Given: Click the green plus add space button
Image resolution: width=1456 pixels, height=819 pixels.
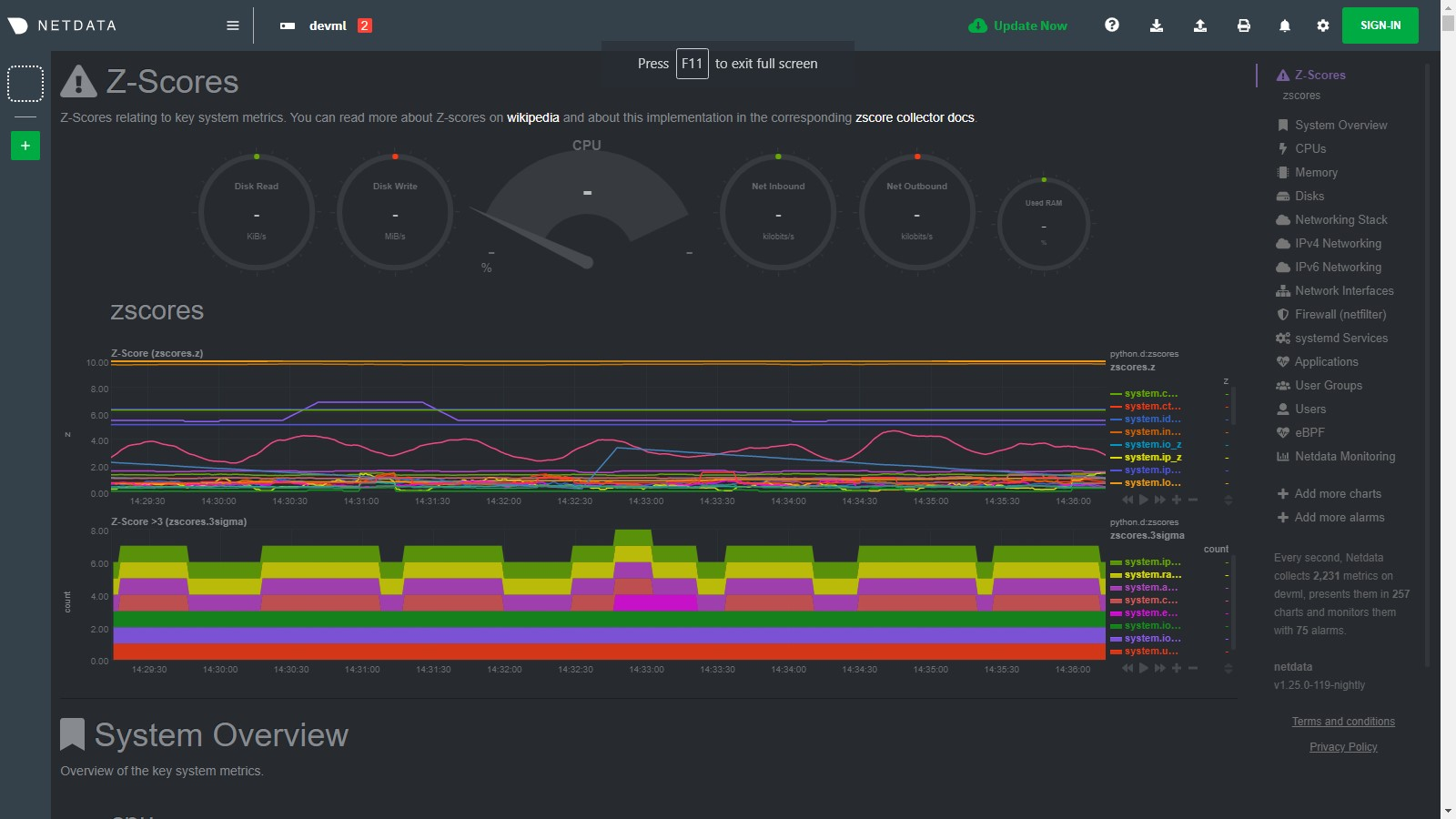Looking at the screenshot, I should pos(25,146).
